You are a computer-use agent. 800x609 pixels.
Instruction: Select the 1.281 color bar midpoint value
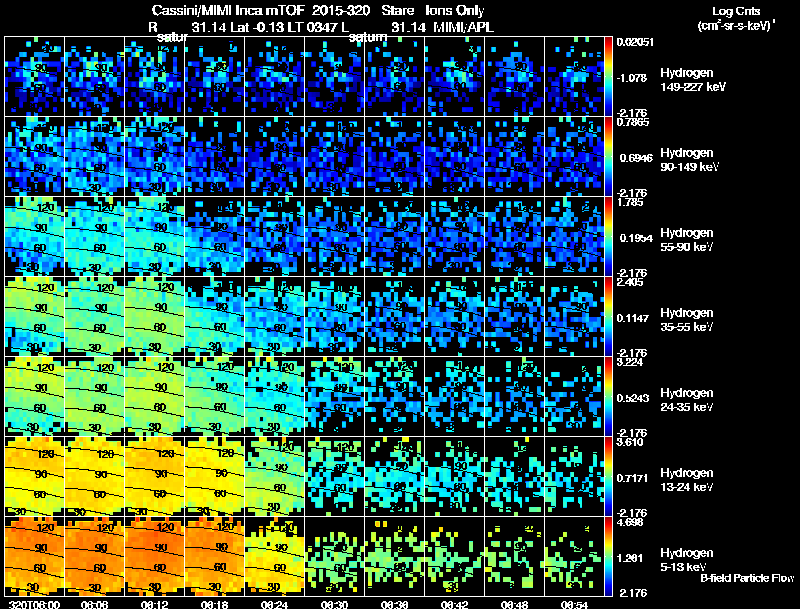(x=632, y=558)
